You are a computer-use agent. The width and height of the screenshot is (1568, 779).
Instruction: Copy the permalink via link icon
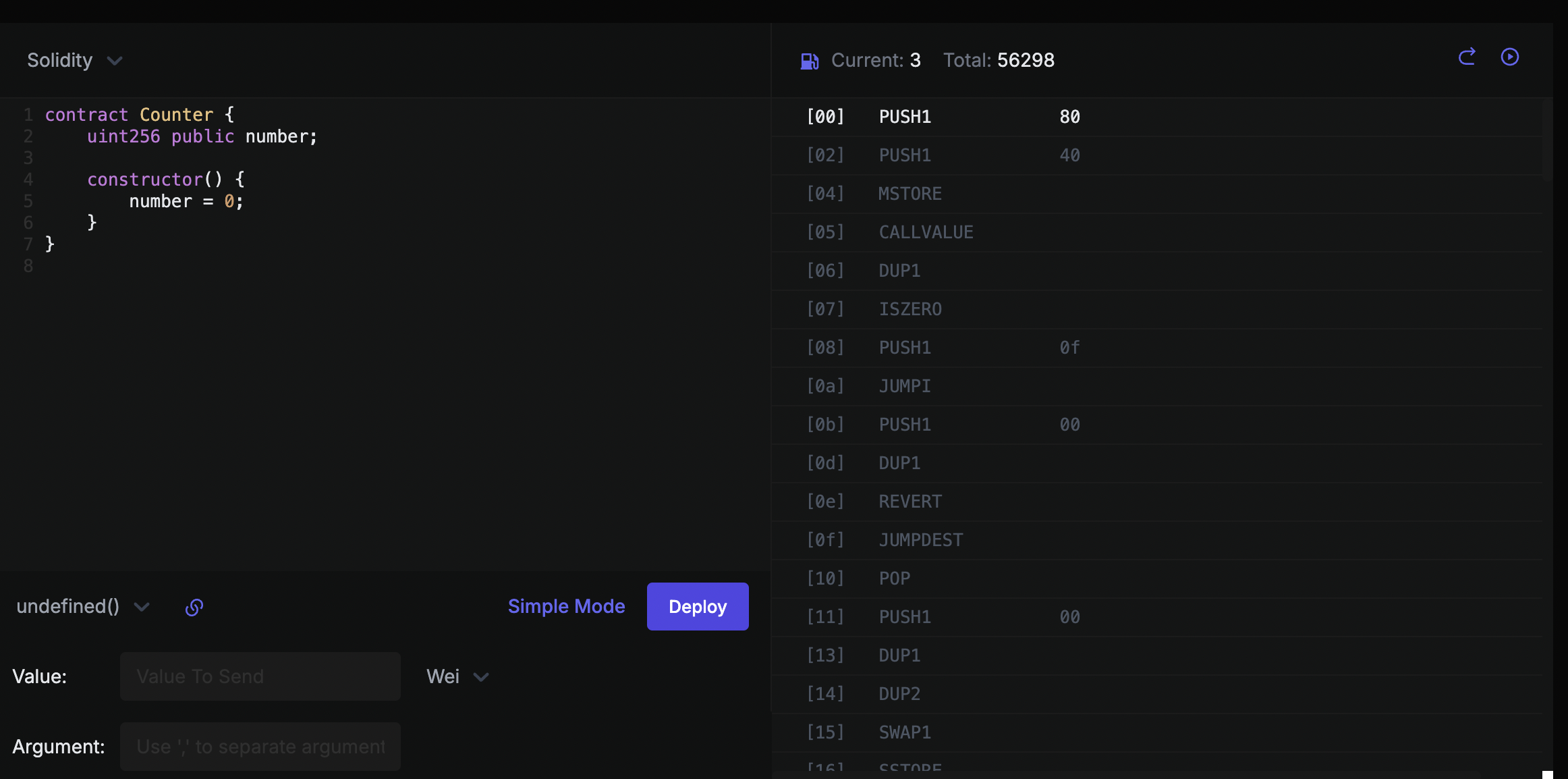click(194, 608)
